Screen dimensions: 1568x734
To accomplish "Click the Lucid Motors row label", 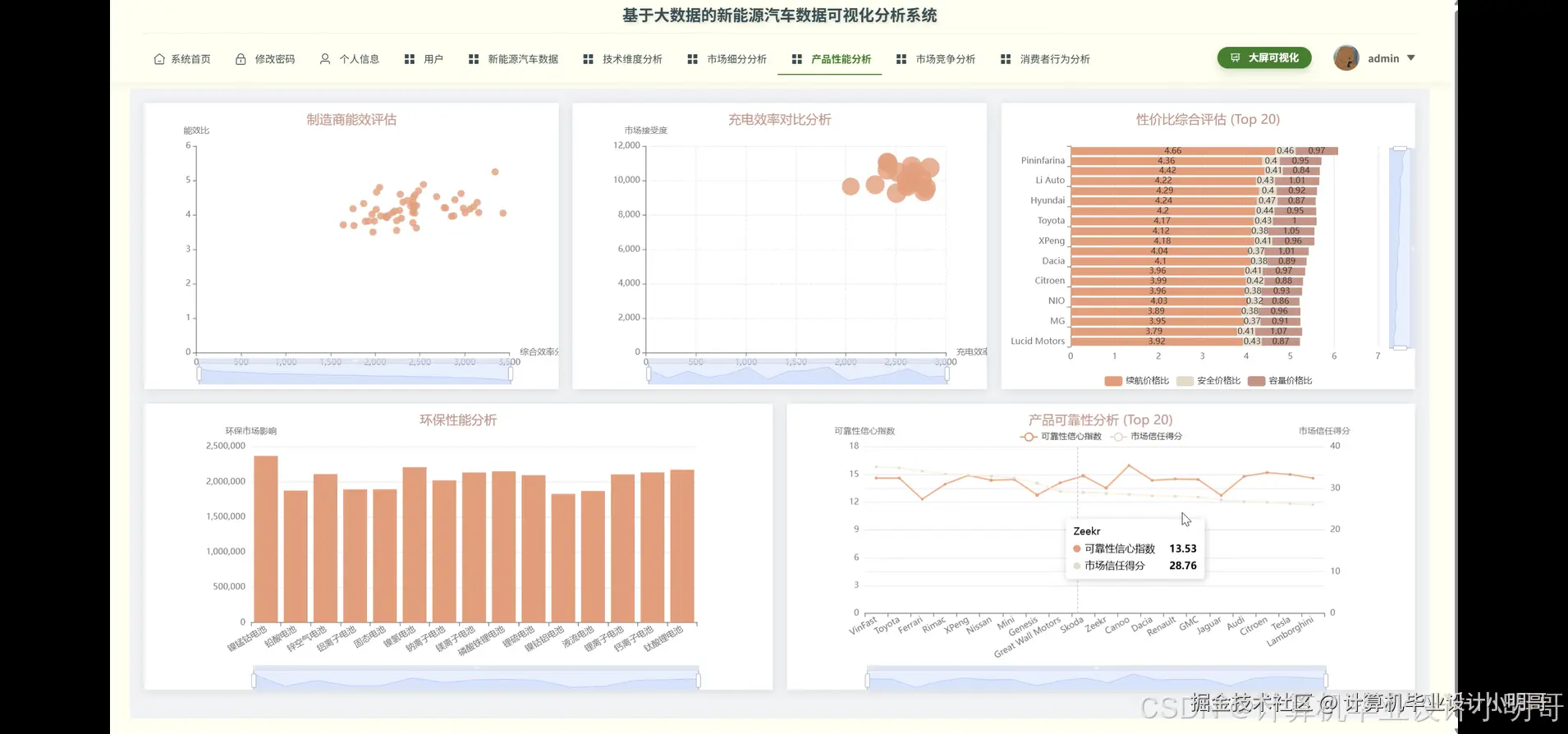I will coord(1038,342).
